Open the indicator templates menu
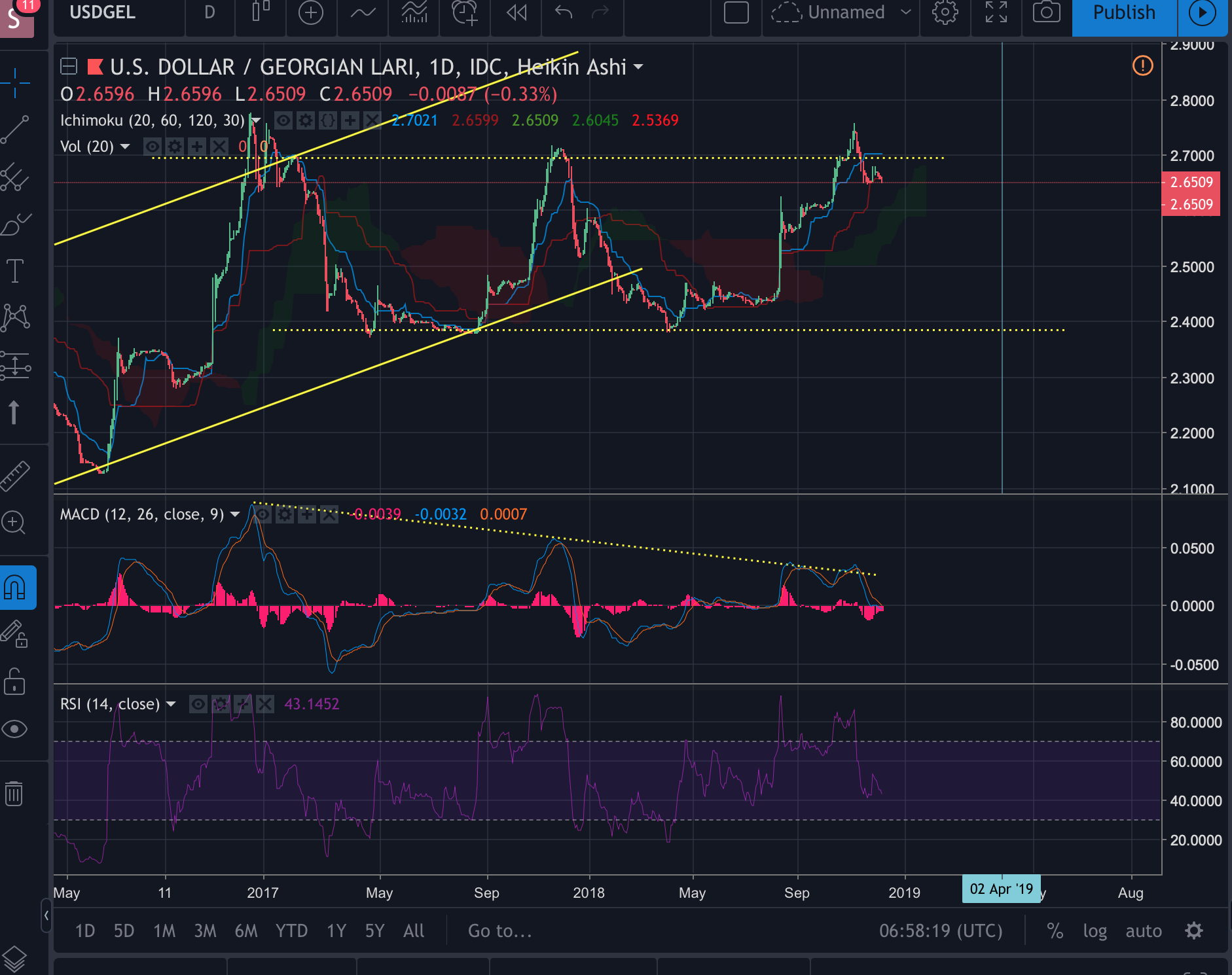This screenshot has height=975, width=1232. (x=414, y=12)
